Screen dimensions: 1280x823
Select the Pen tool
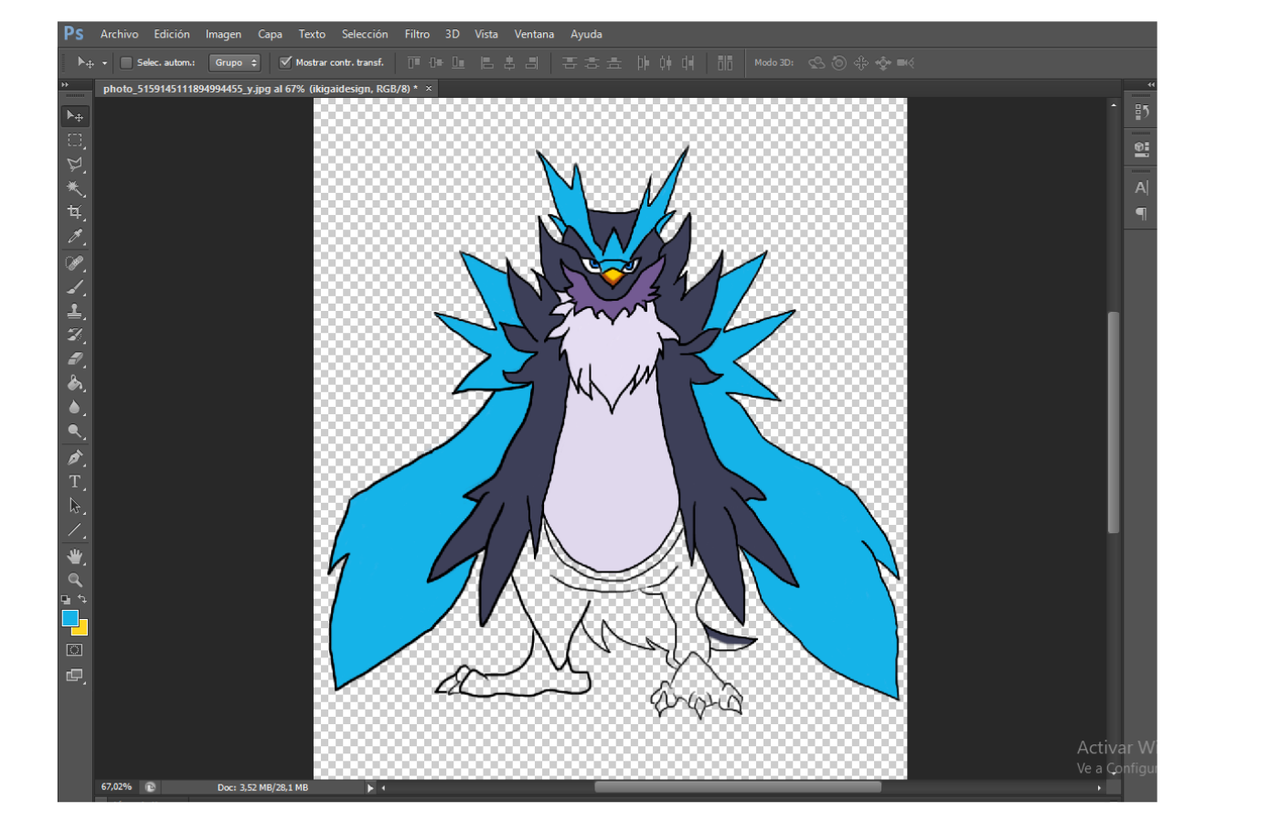[75, 457]
